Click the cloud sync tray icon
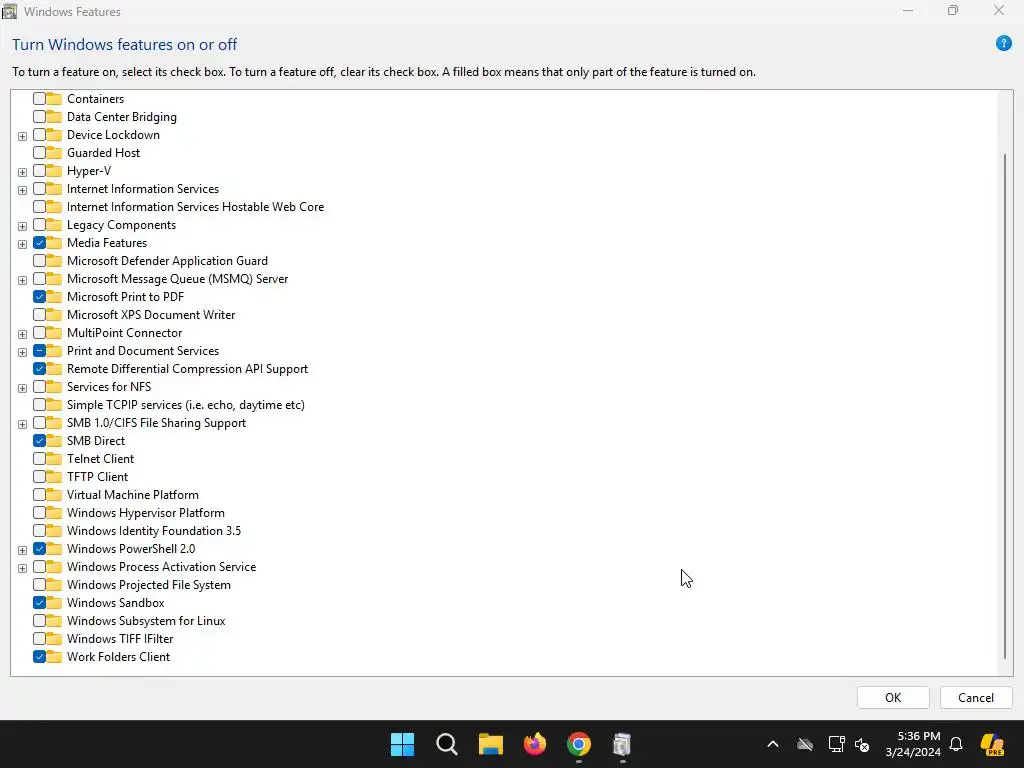The width and height of the screenshot is (1024, 768). (x=805, y=744)
